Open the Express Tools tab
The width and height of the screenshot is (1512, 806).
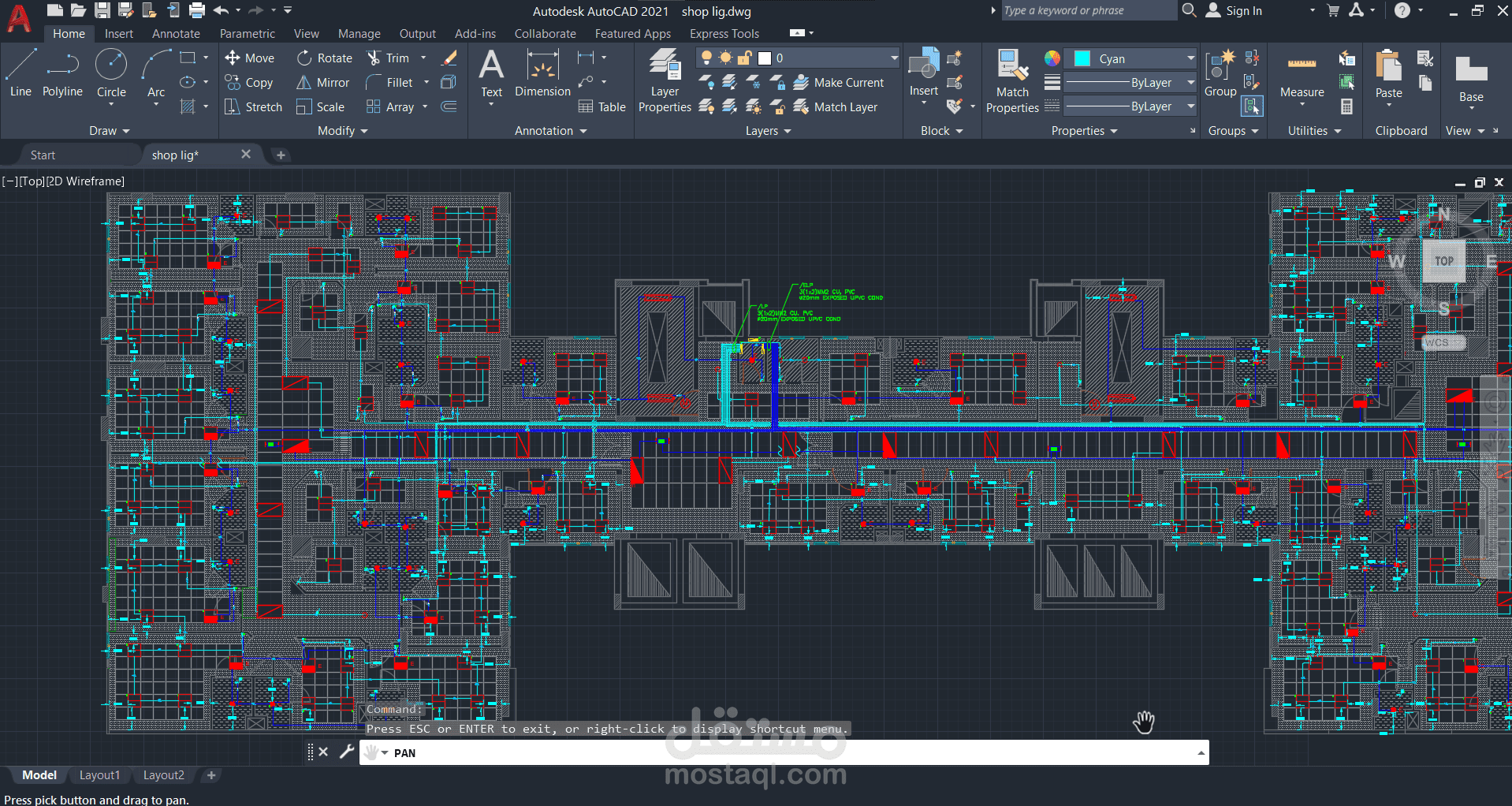[724, 33]
